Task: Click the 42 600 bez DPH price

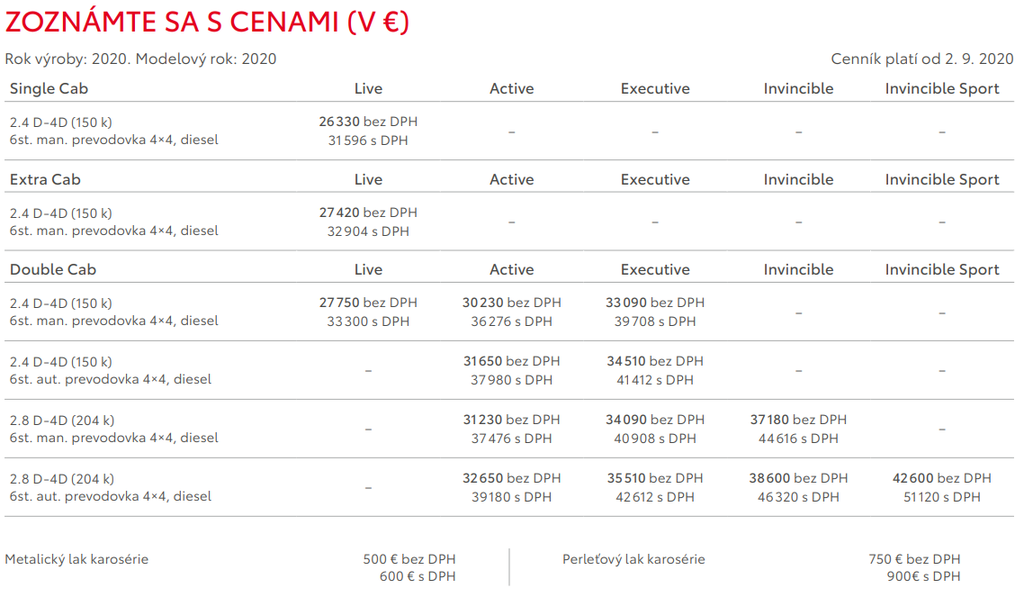Action: (942, 478)
